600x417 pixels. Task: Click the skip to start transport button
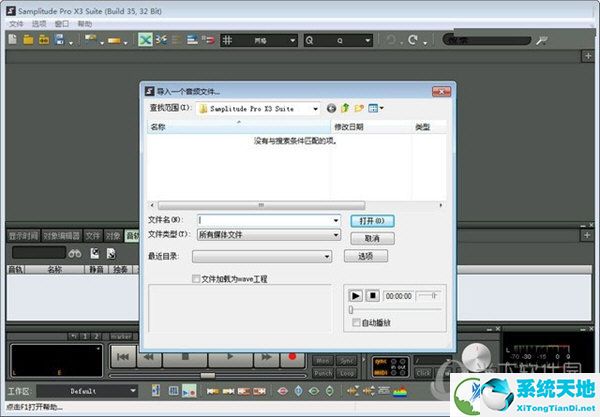[123, 357]
